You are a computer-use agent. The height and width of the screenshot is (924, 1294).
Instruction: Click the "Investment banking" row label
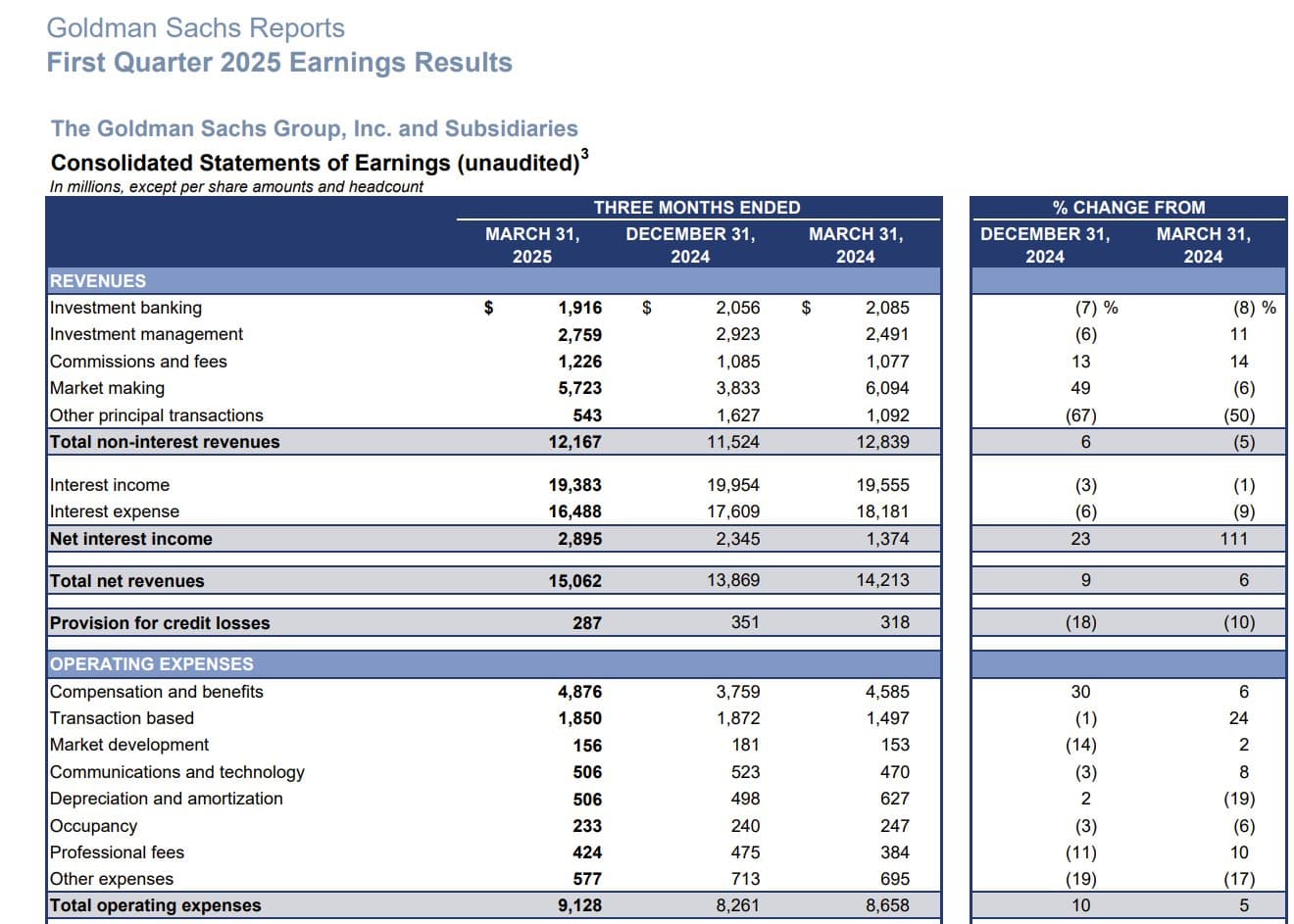pos(125,308)
